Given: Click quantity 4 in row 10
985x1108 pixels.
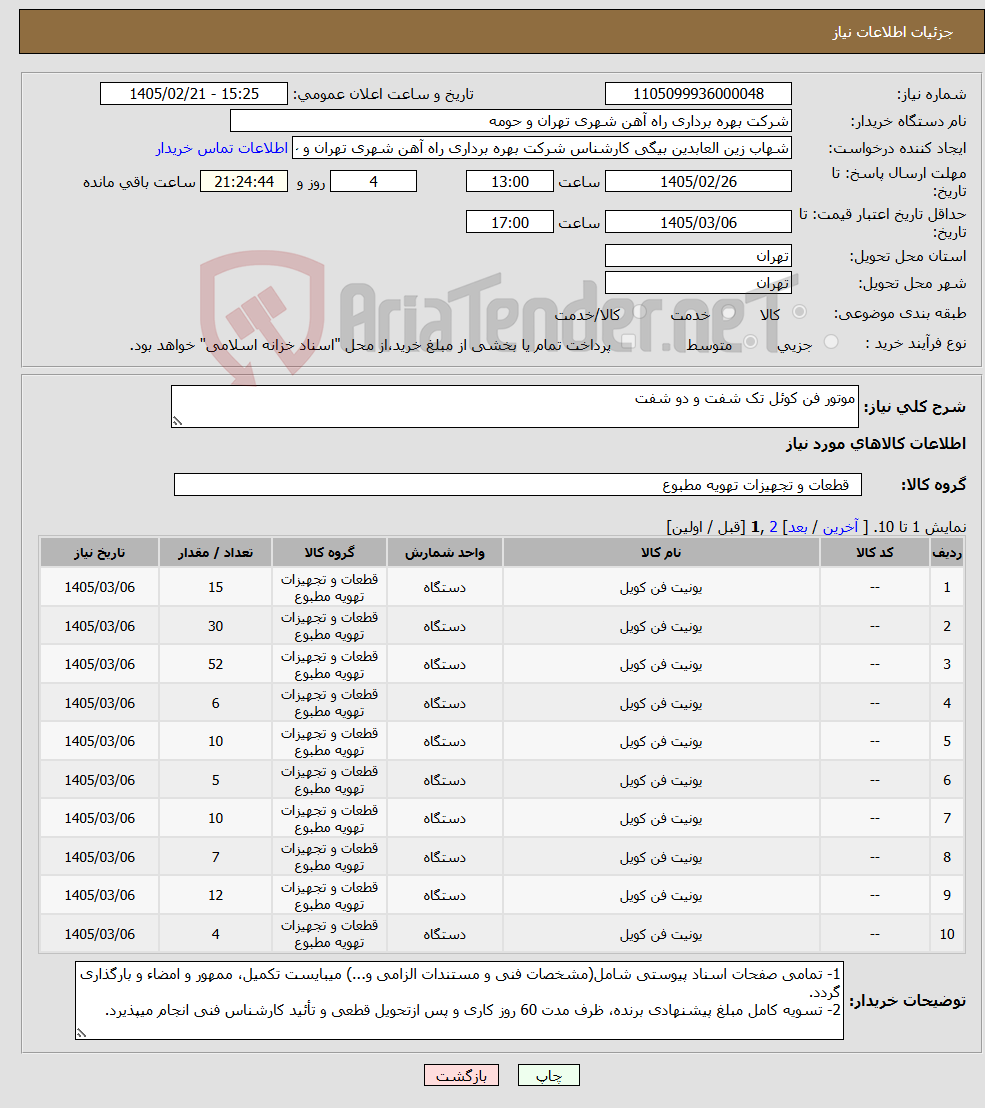Looking at the screenshot, I should point(216,934).
